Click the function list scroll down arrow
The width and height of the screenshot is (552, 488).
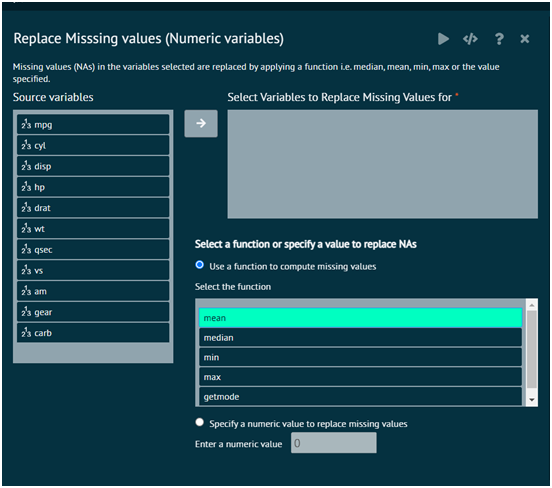(x=532, y=400)
